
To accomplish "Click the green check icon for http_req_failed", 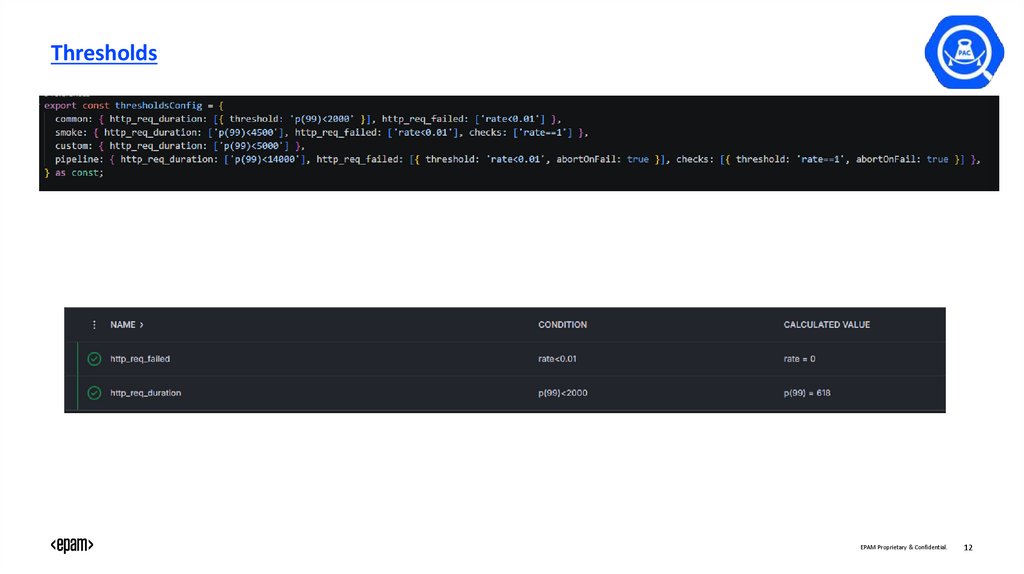I will click(94, 359).
